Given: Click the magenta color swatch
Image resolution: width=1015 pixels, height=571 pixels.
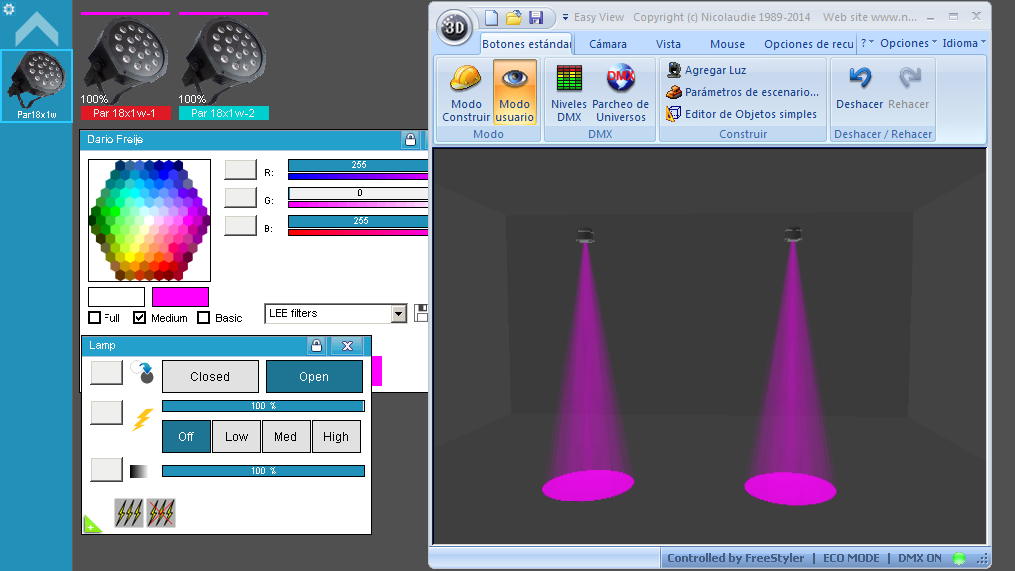Looking at the screenshot, I should tap(181, 297).
